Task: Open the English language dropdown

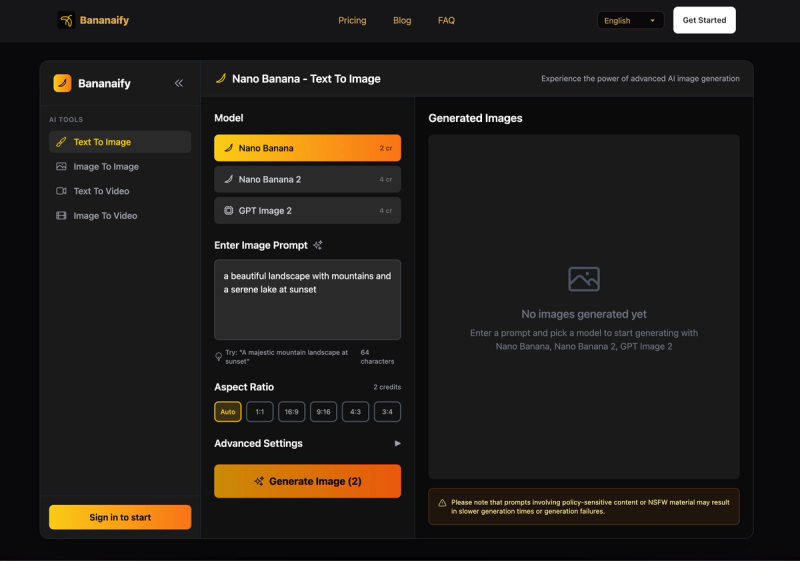Action: [x=631, y=20]
